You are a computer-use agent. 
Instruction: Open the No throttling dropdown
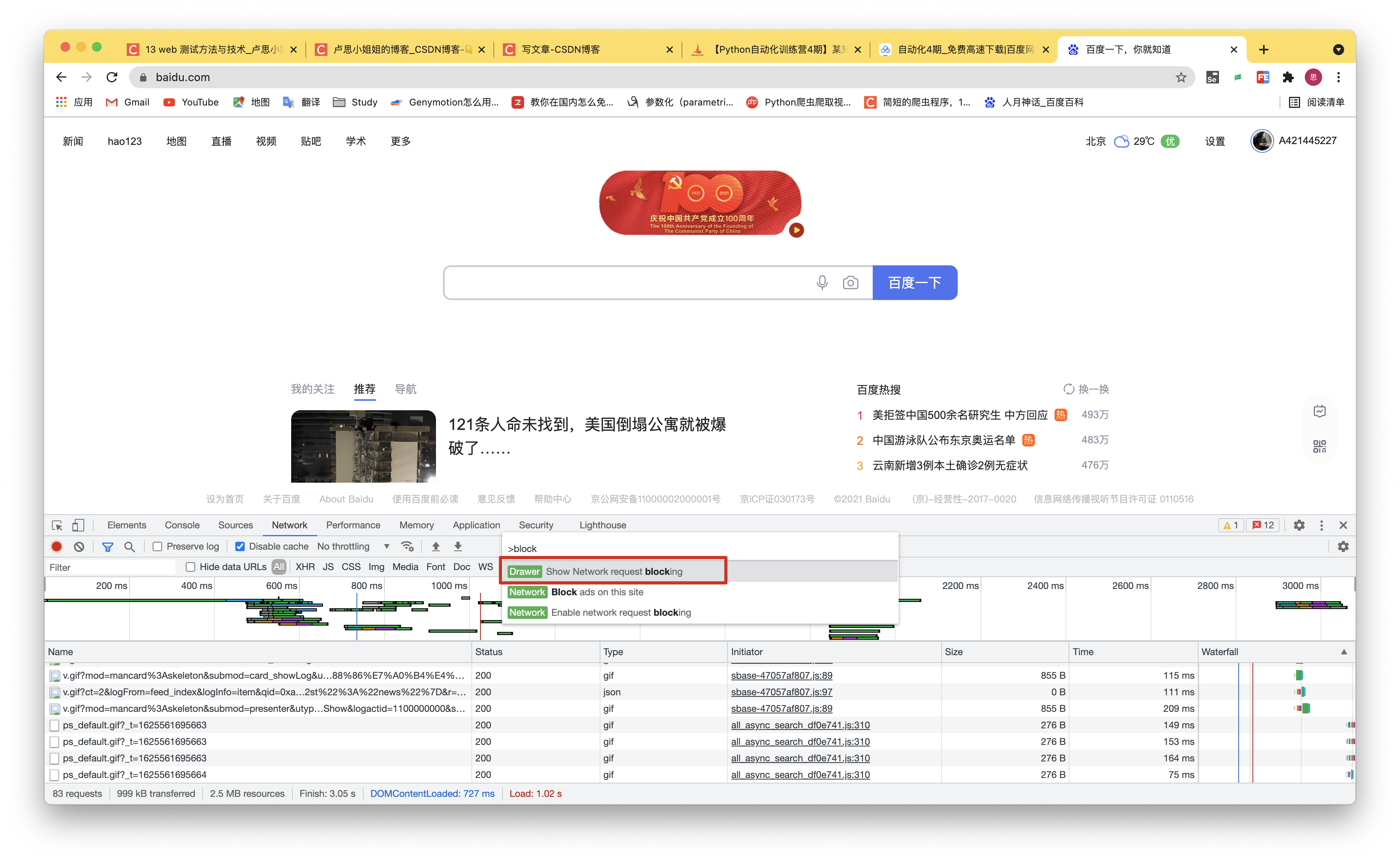(x=353, y=546)
